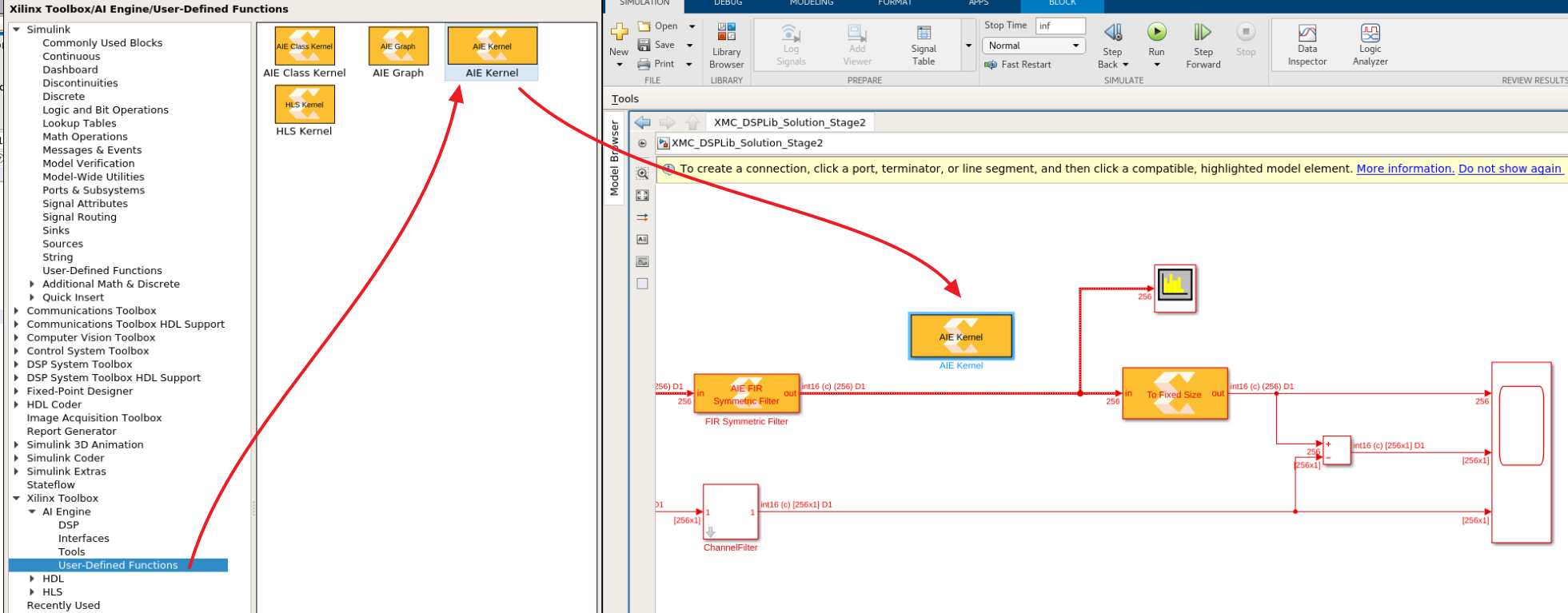Viewport: 1568px width, 613px height.
Task: Click the fit-to-view icon in canvas palette
Action: pos(642,195)
